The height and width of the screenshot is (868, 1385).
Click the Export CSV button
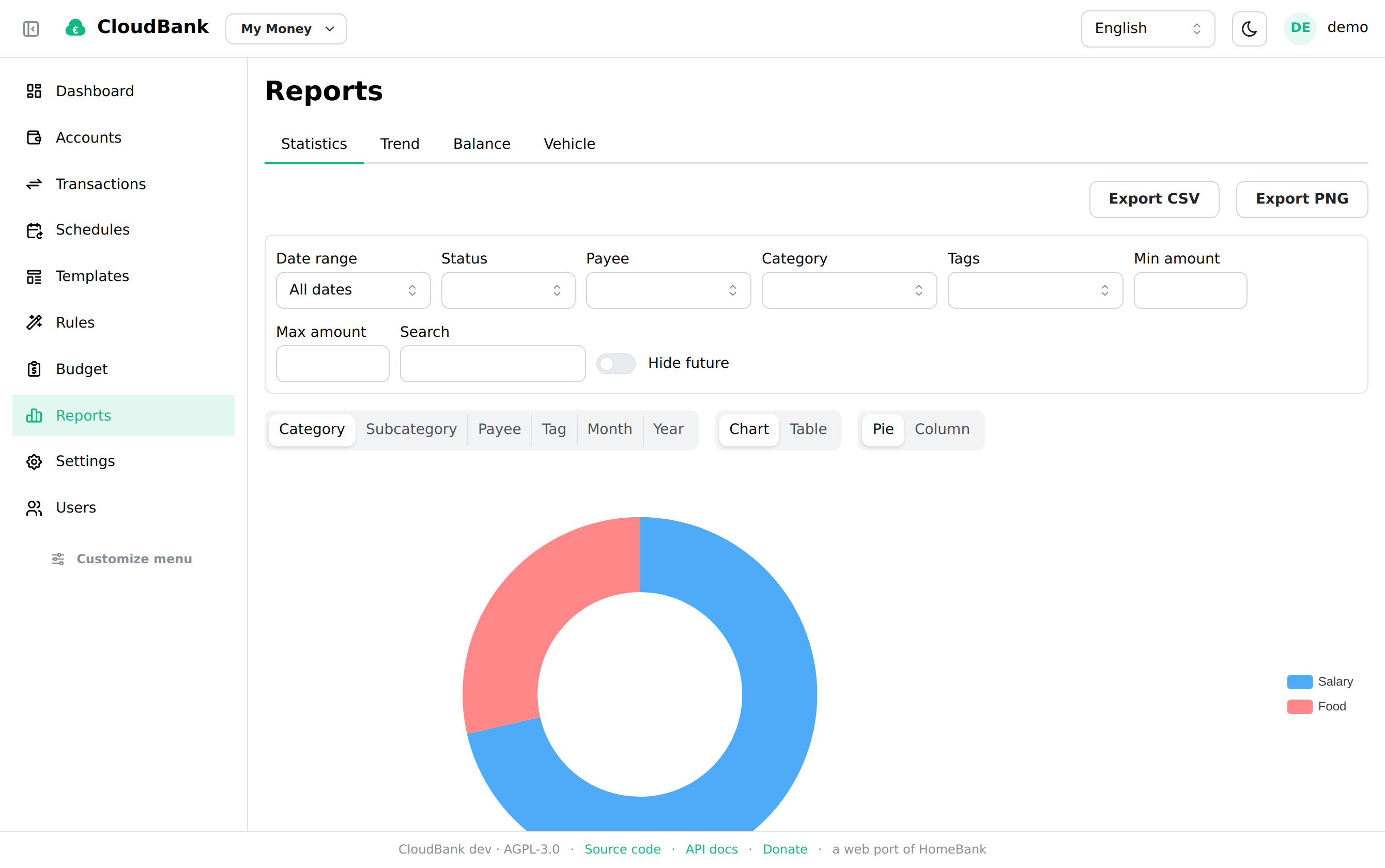coord(1154,199)
